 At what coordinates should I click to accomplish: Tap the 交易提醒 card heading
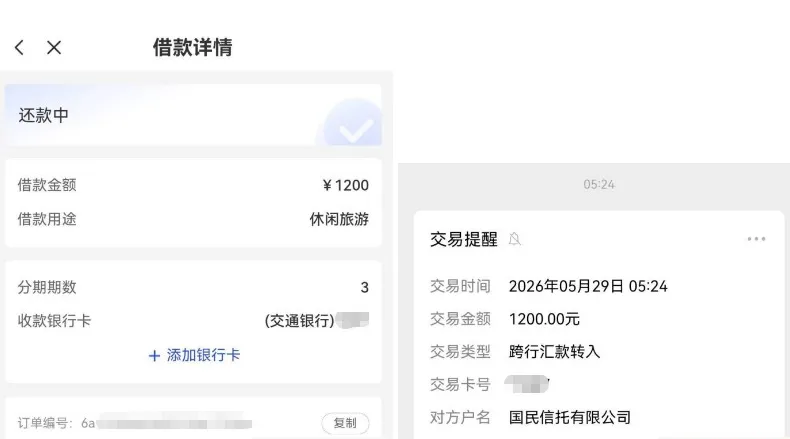[464, 239]
